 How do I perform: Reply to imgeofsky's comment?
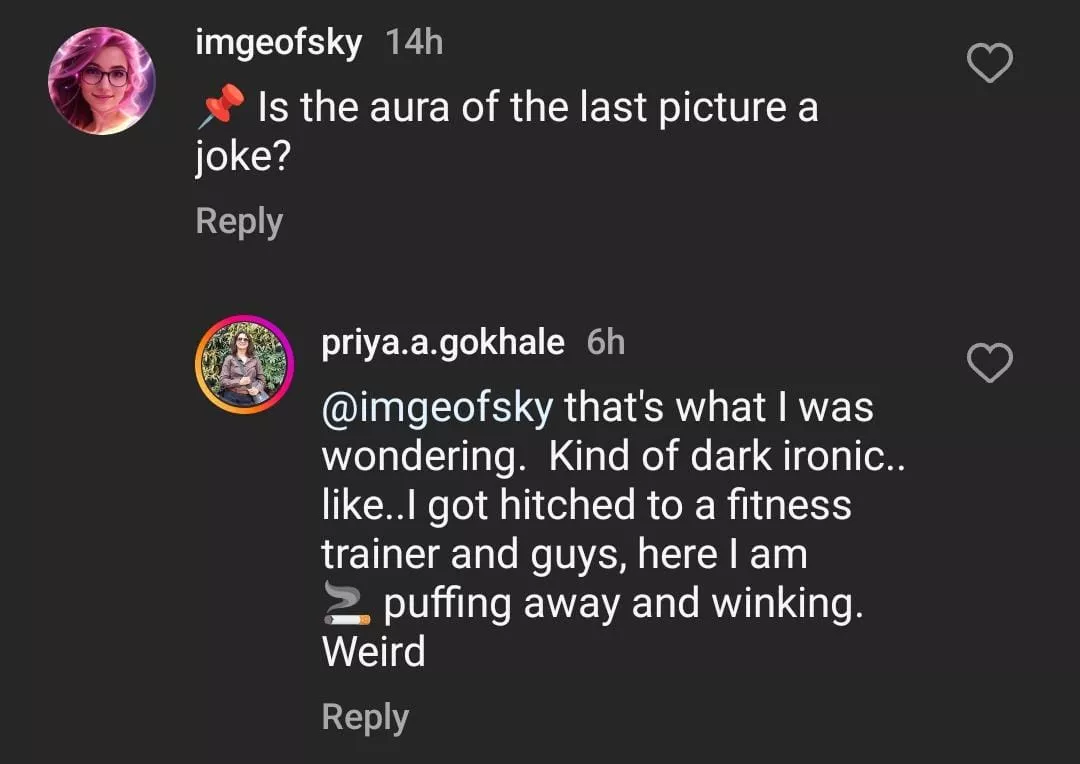click(239, 221)
